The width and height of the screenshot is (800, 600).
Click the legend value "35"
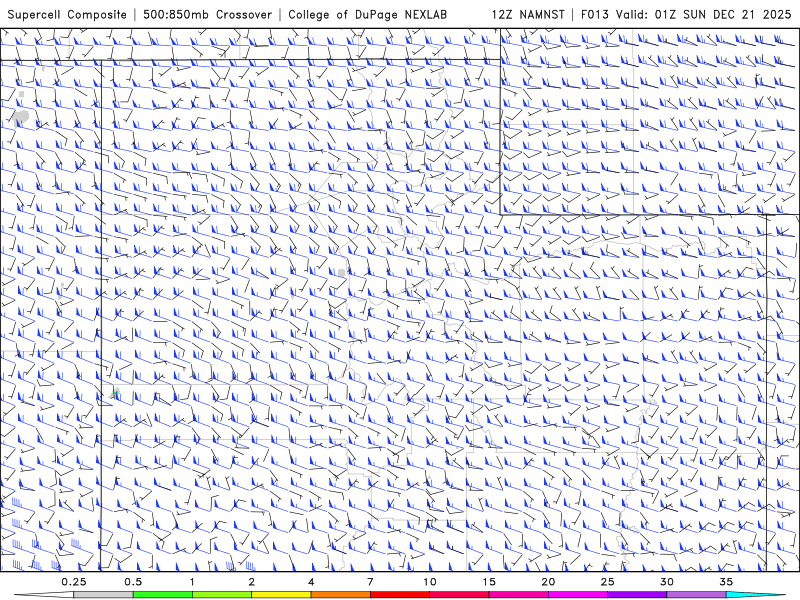pos(726,582)
